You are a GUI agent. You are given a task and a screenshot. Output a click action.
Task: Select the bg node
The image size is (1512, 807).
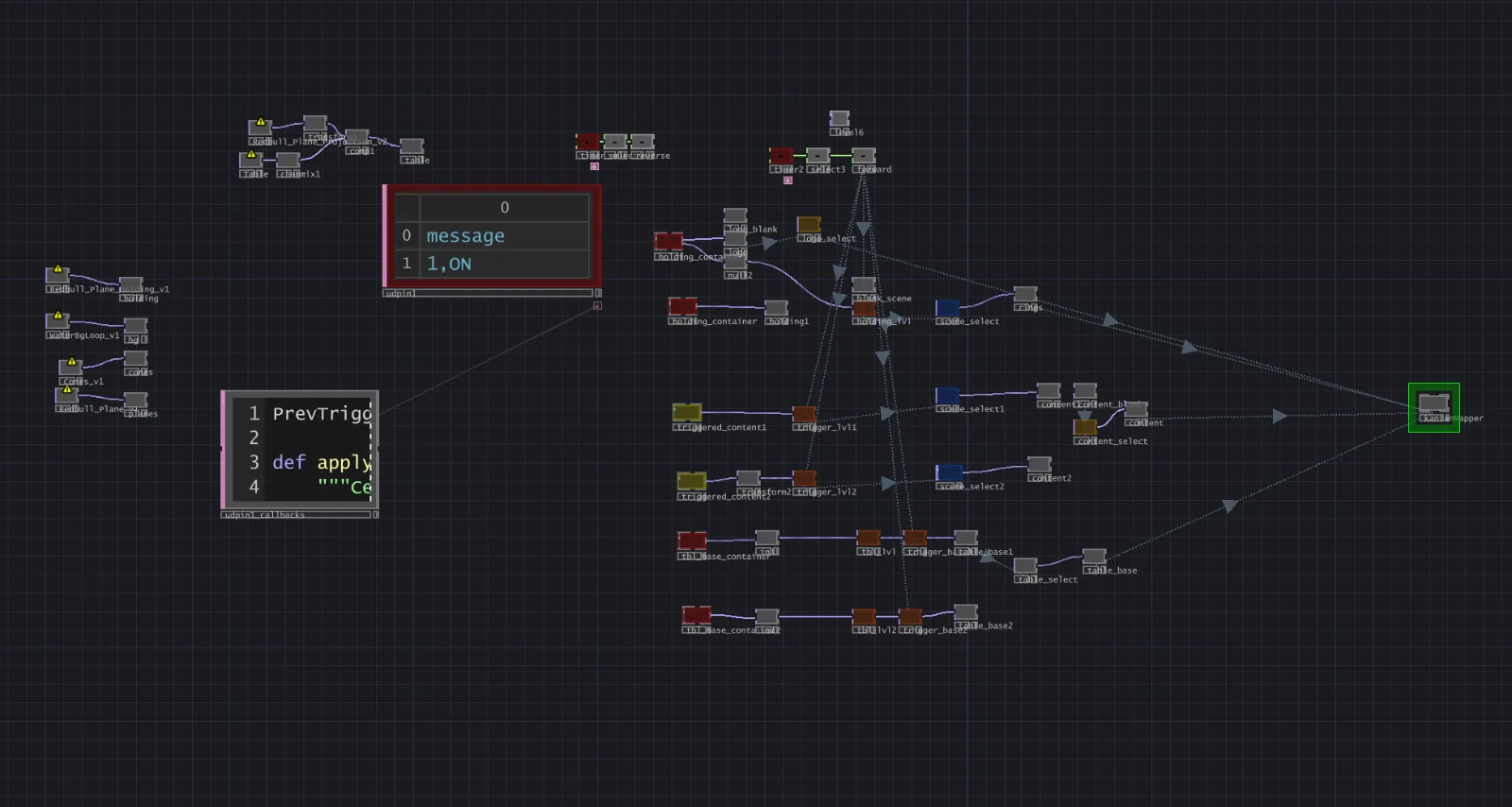136,327
